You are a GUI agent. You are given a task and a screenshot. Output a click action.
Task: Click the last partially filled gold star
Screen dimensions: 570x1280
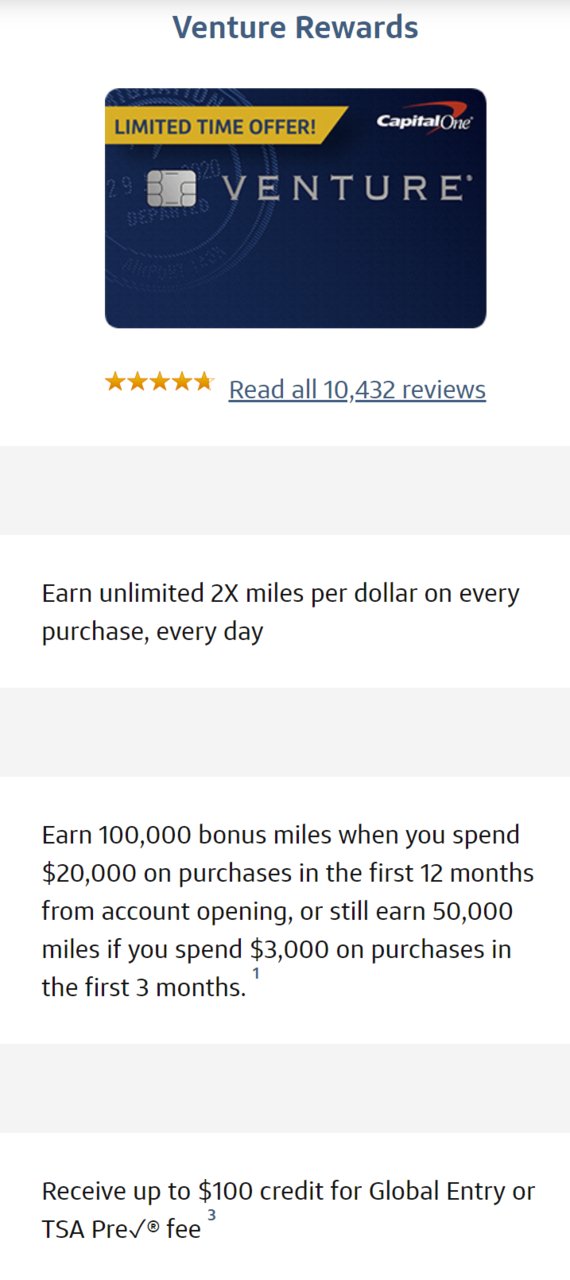(203, 381)
